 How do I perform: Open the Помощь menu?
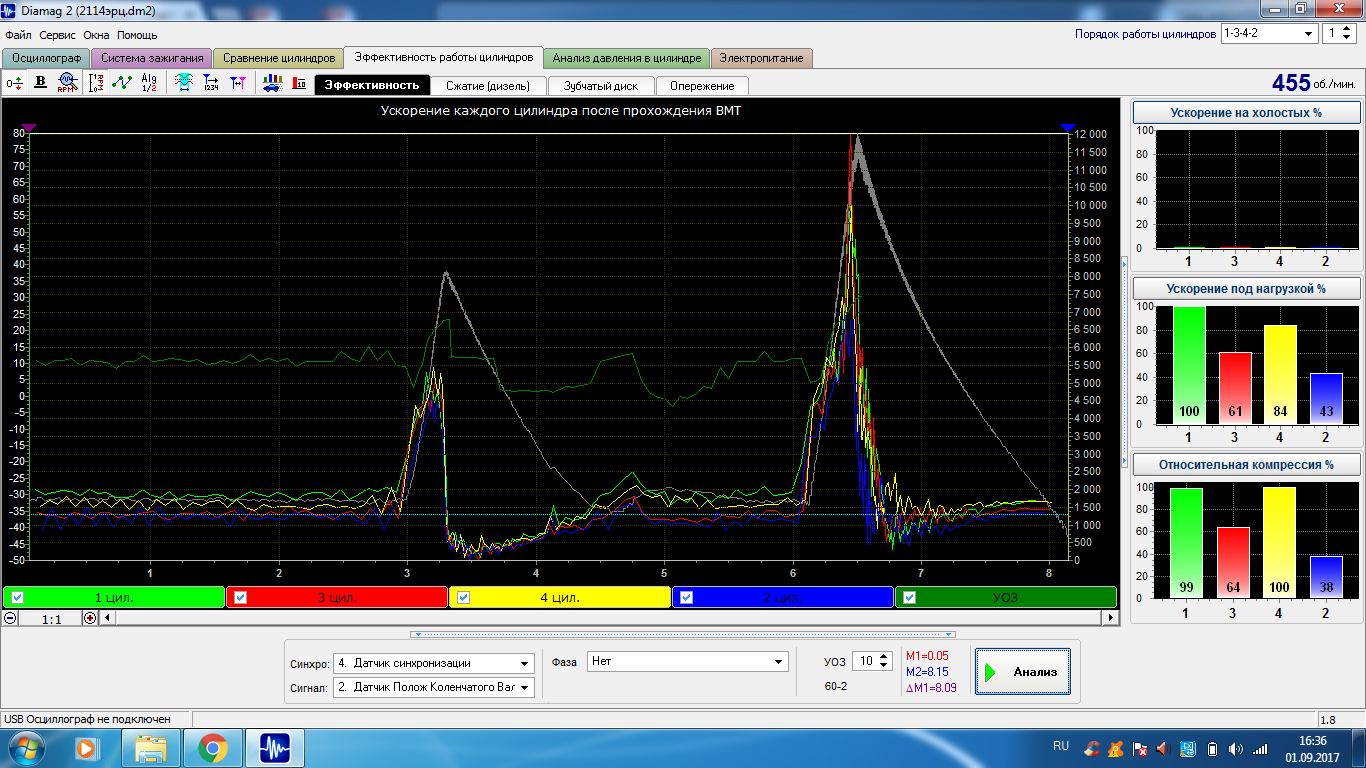[137, 35]
